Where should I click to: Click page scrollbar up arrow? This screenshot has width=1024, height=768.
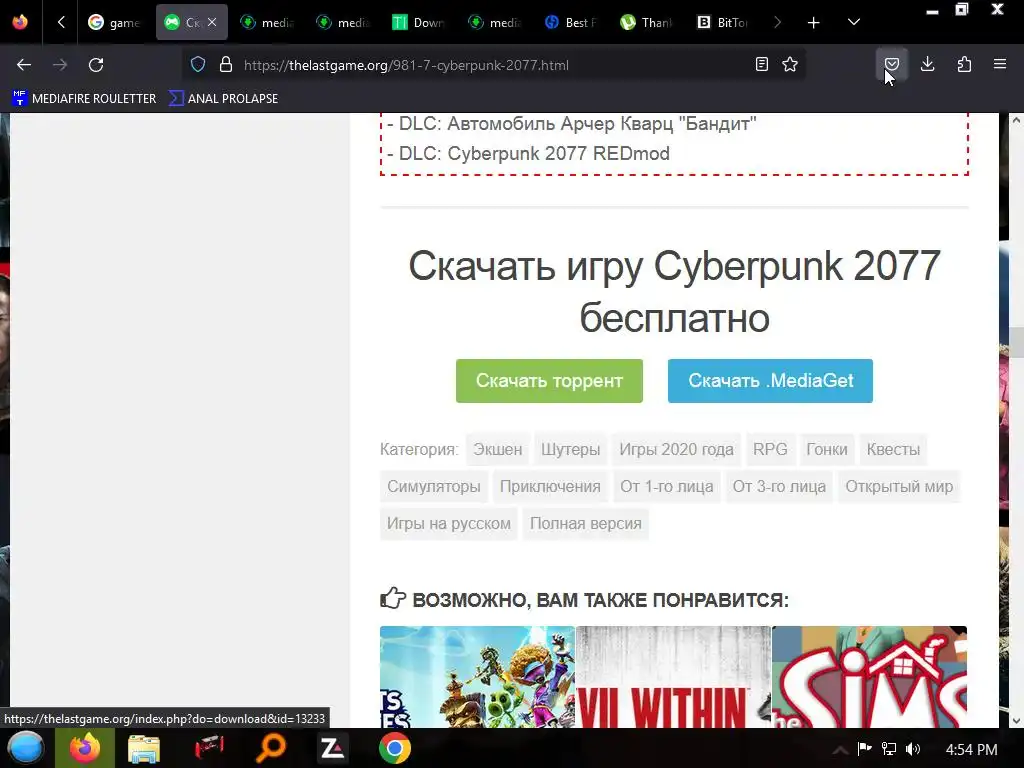coord(1016,121)
